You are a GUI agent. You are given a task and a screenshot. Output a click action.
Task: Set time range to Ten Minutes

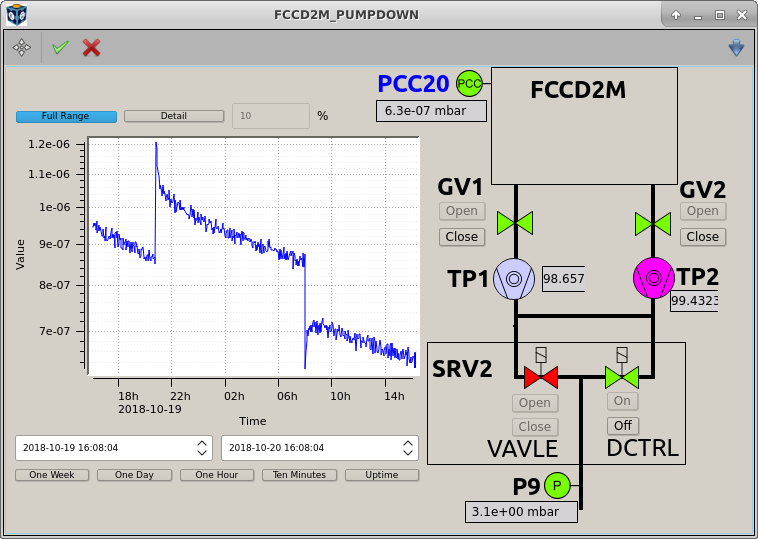(299, 475)
